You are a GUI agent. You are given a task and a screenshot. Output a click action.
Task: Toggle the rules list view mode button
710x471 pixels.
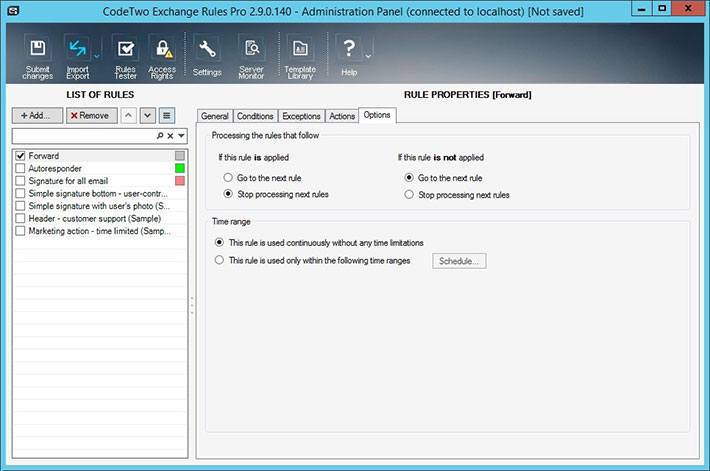(x=167, y=115)
